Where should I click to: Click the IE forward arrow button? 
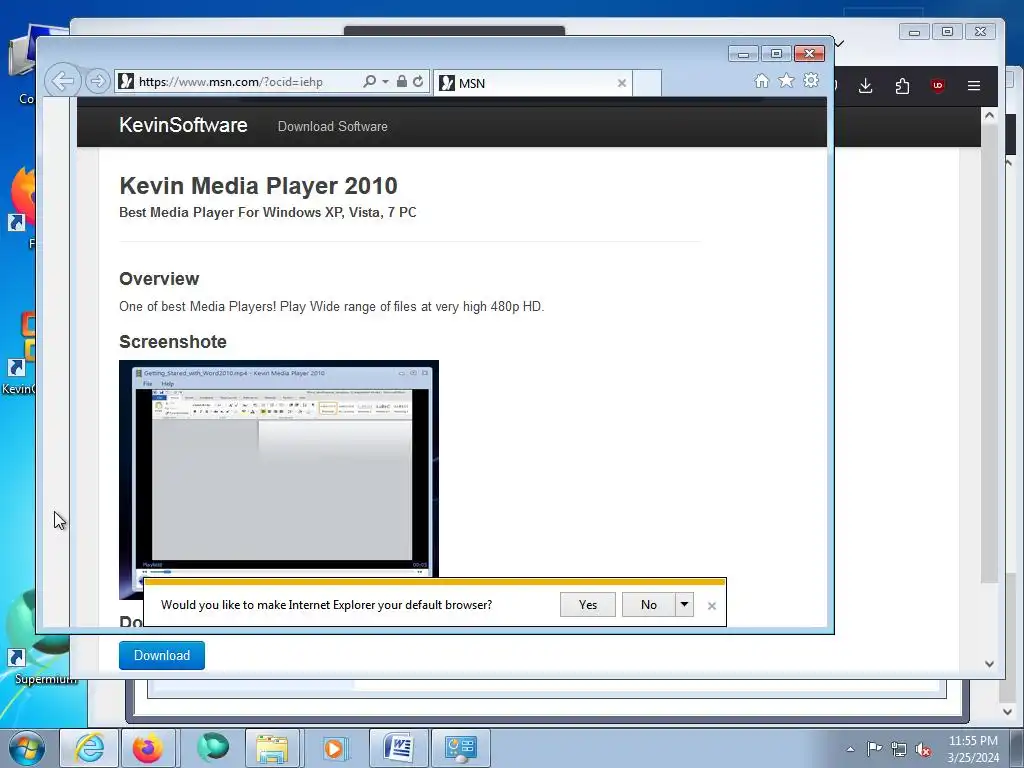coord(97,82)
